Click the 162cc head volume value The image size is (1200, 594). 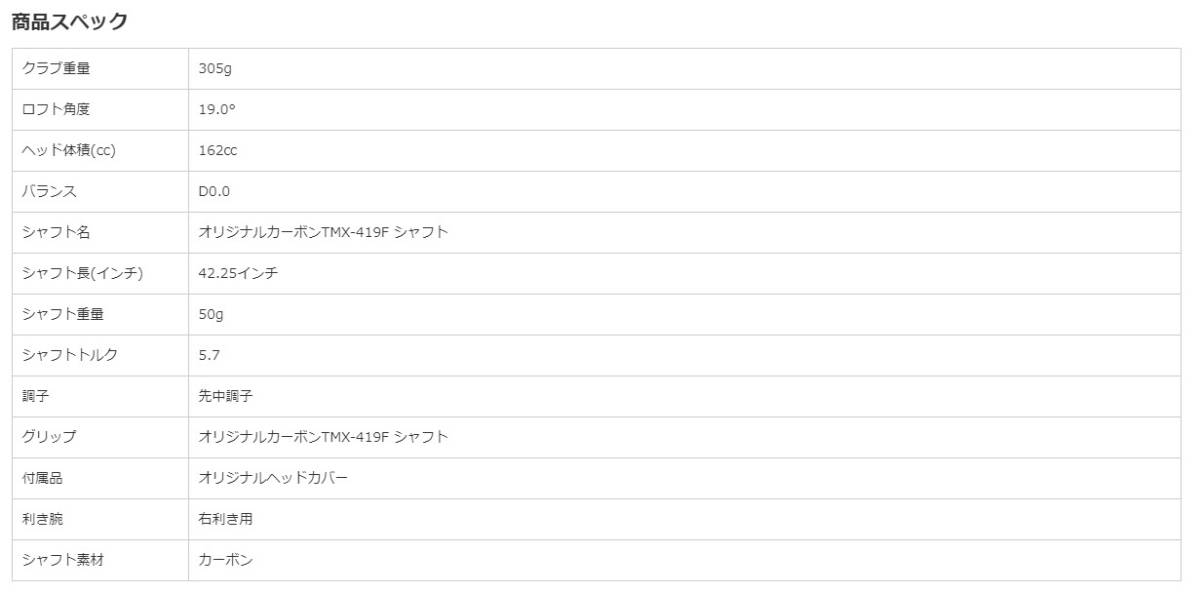(x=218, y=151)
